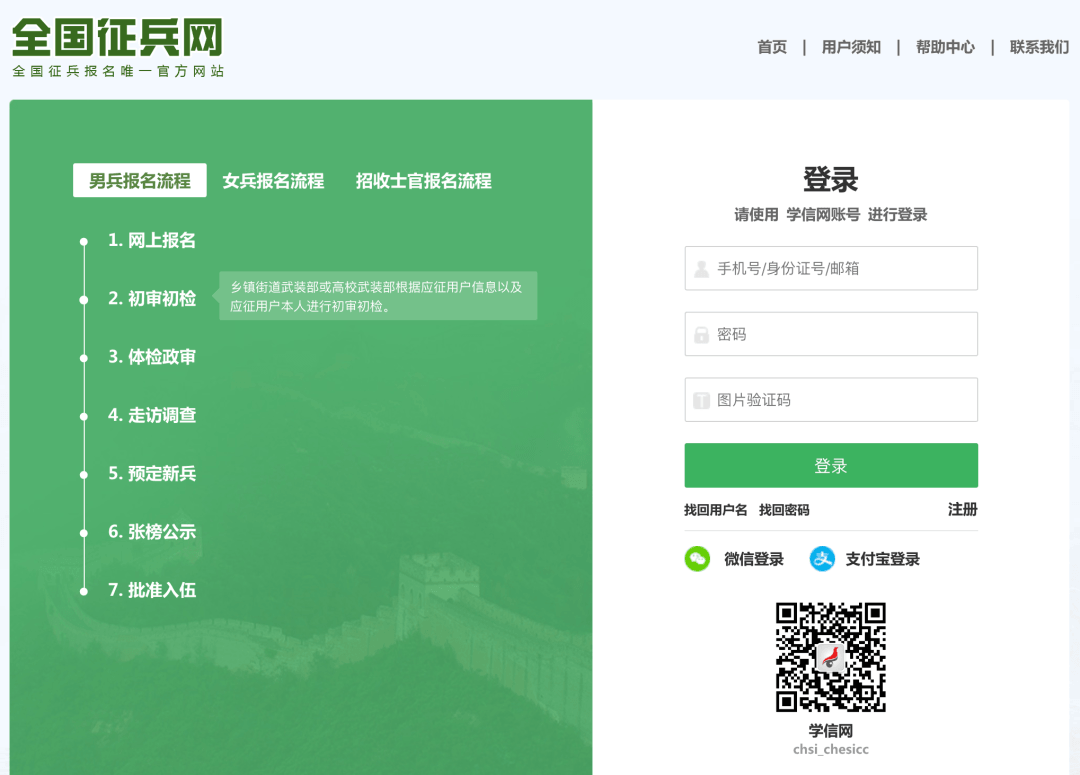Viewport: 1080px width, 775px height.
Task: Click the 手机号/身份证号/邮箱 input field
Action: tap(831, 268)
